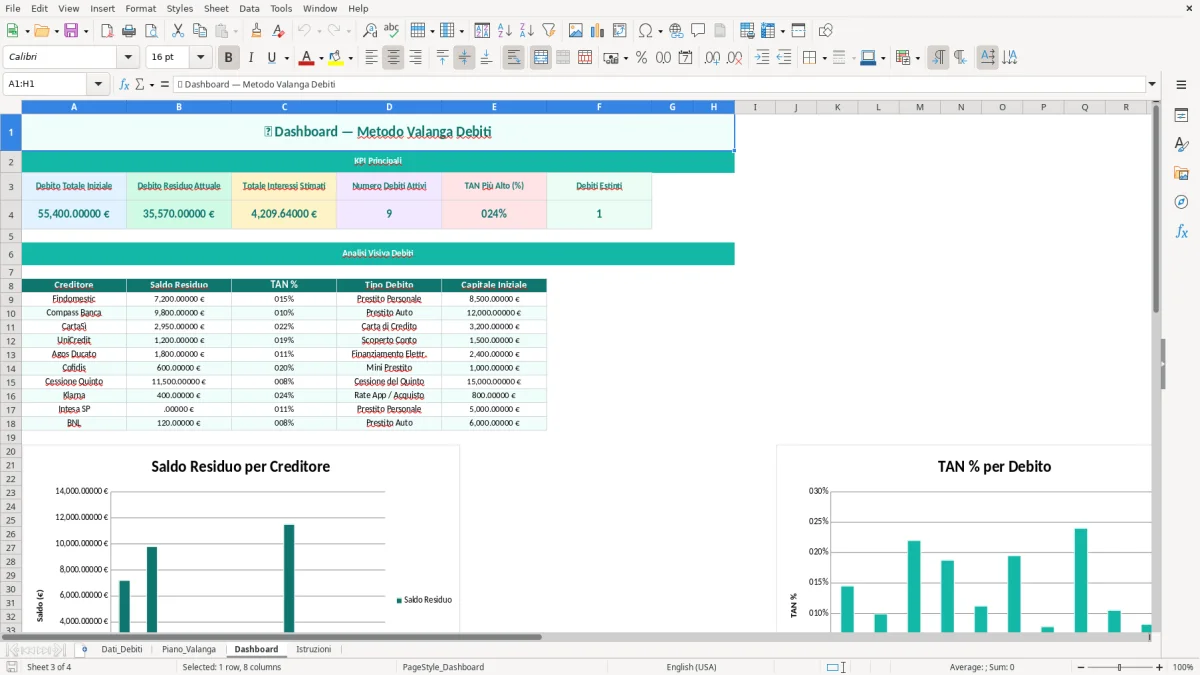Open the Font Size dropdown
Screen dimensions: 1200x675
pyautogui.click(x=200, y=58)
